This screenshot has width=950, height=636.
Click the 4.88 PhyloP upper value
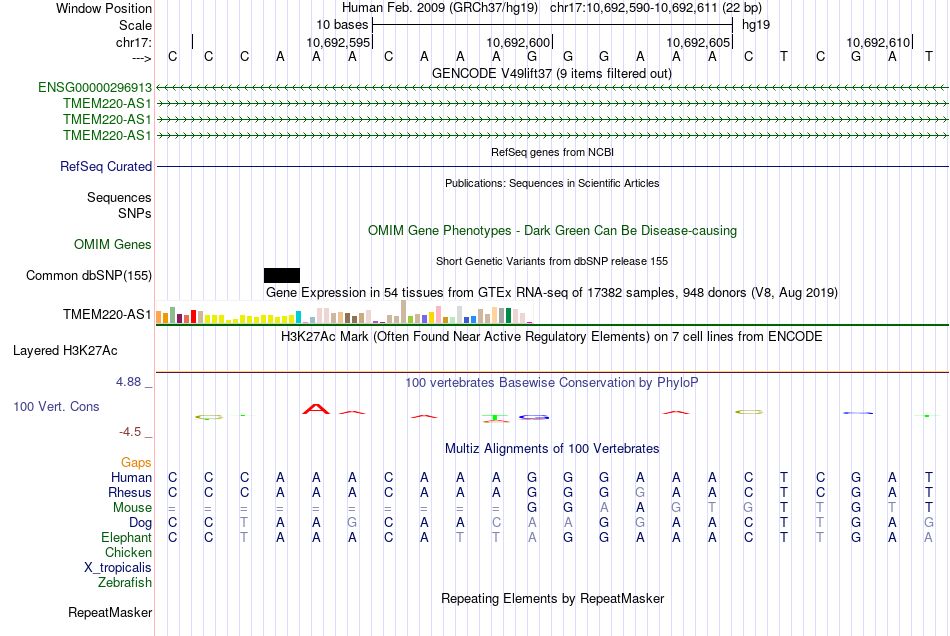click(128, 382)
